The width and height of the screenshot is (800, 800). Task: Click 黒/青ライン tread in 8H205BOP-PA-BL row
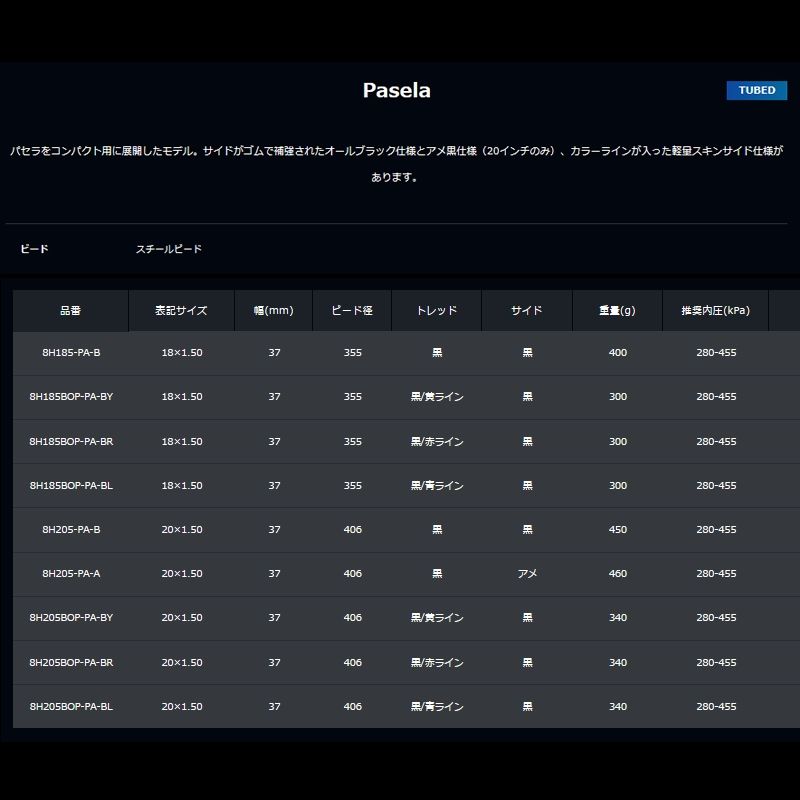437,706
